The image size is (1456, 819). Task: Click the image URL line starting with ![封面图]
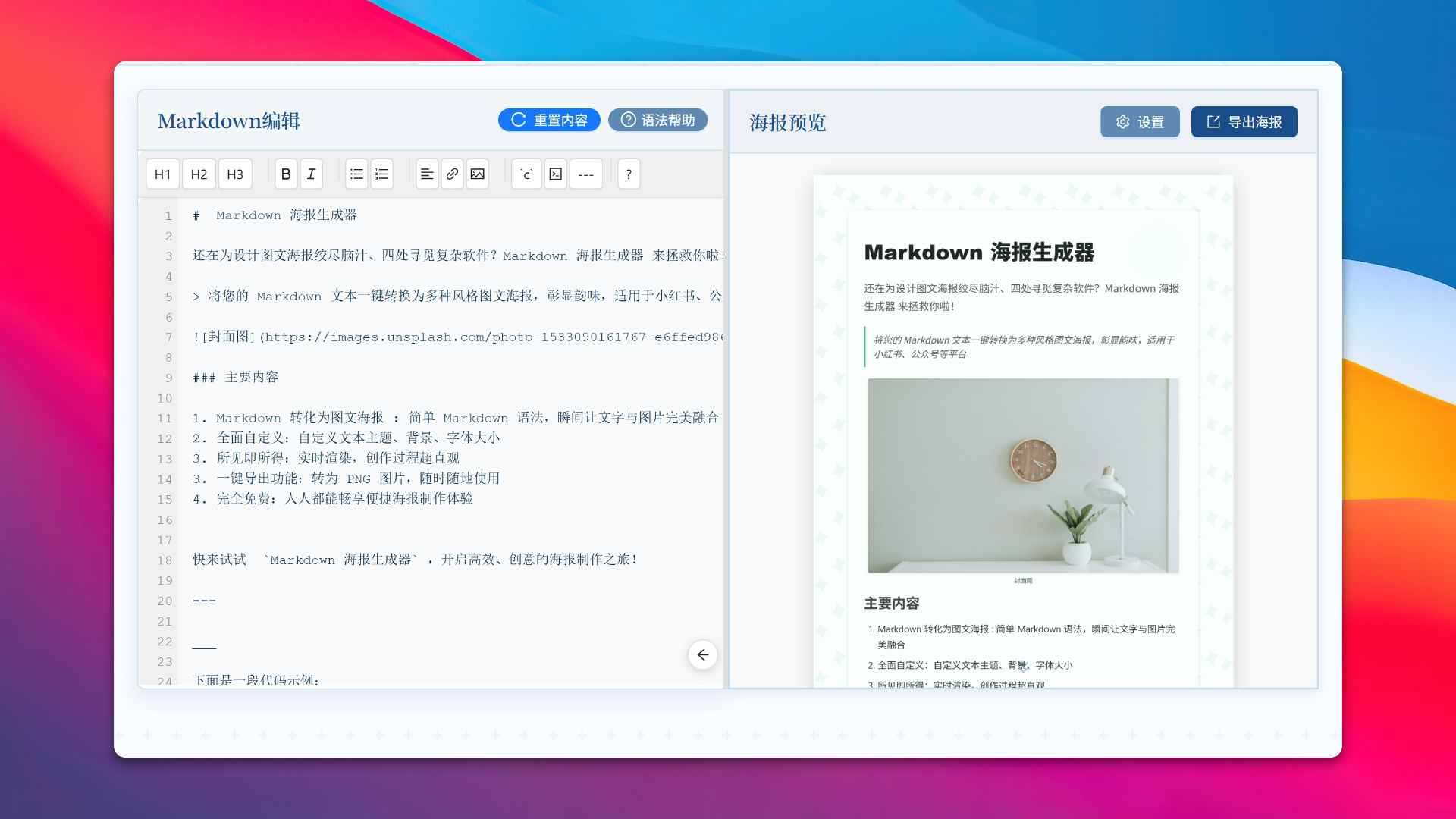point(458,337)
